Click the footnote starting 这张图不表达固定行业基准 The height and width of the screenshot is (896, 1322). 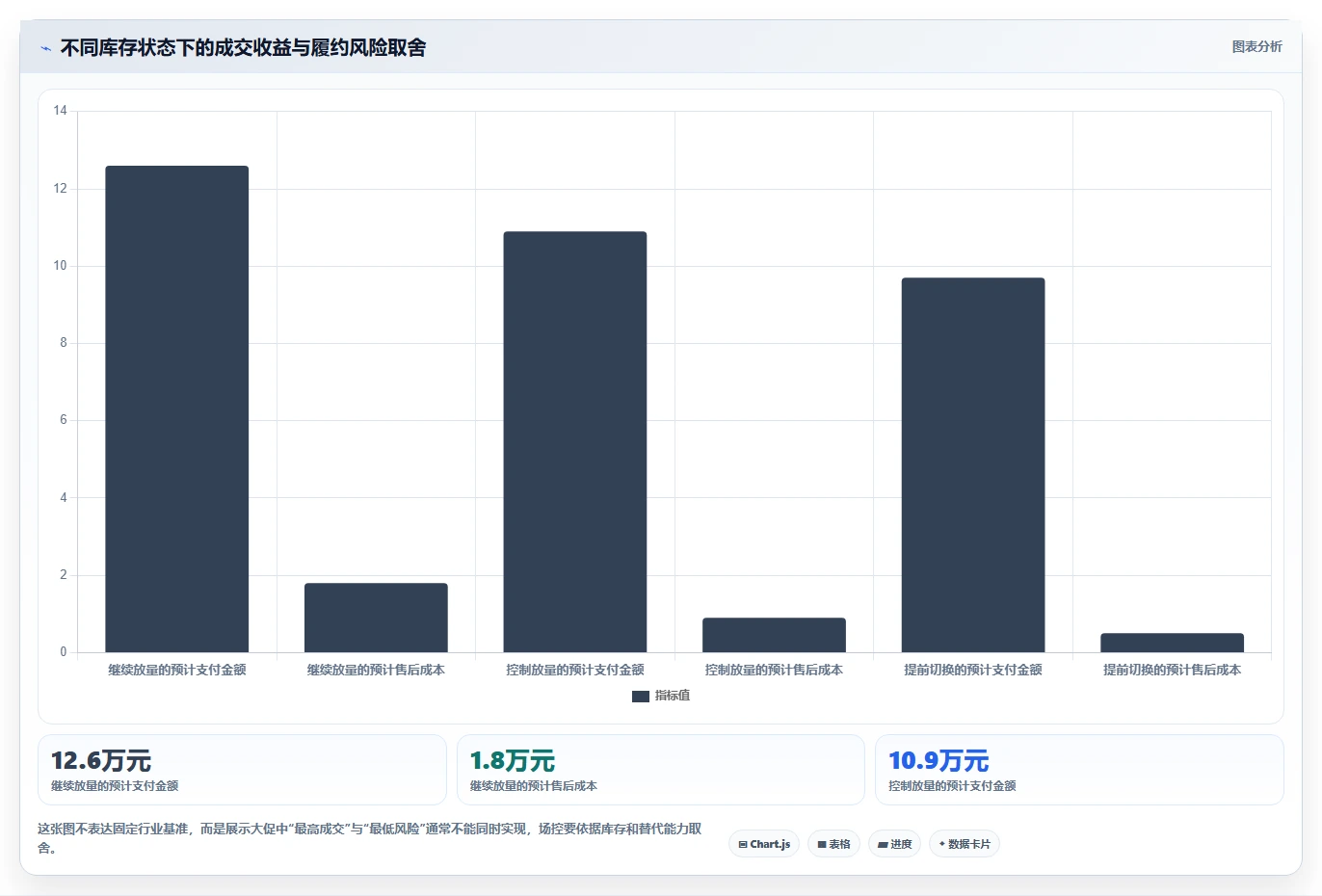click(x=370, y=838)
